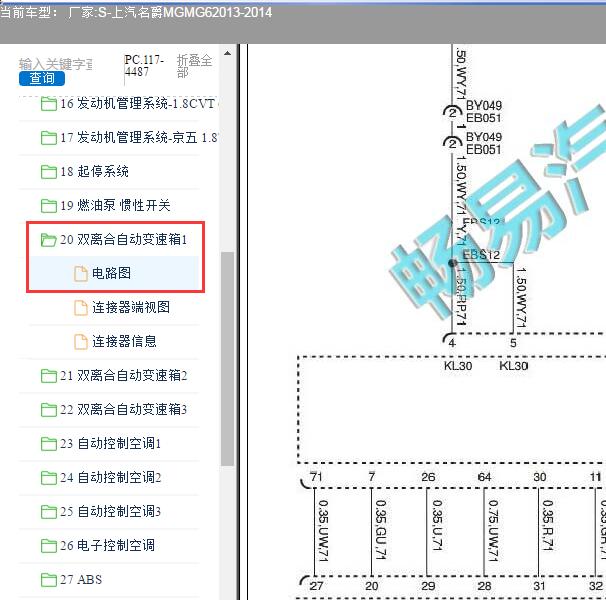
Task: Expand the 18 起停系统 folder
Action: coord(94,172)
